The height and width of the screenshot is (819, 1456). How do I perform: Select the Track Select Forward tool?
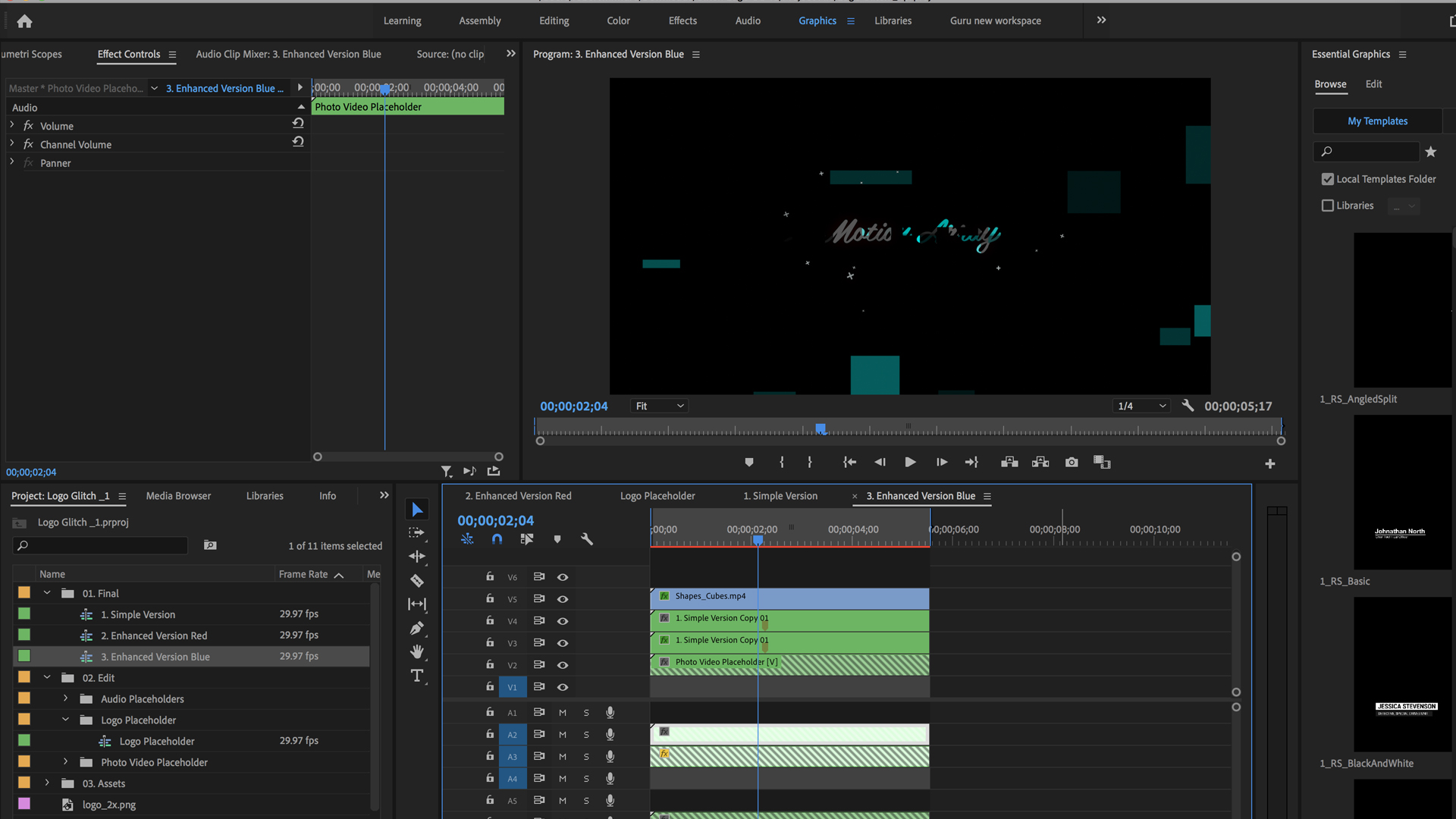tap(416, 533)
